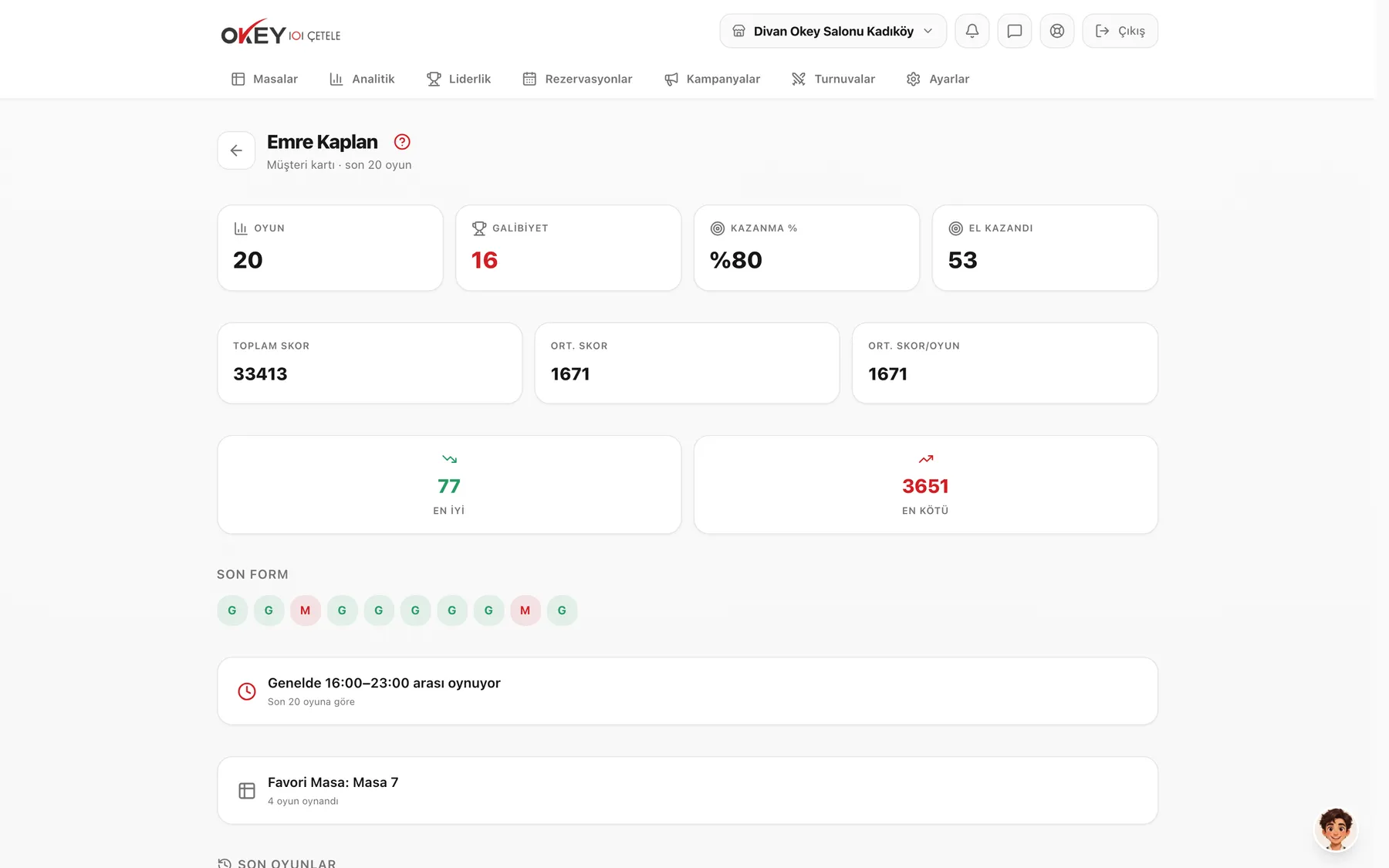Click the first M badge in Son Form
The width and height of the screenshot is (1389, 868).
[306, 610]
